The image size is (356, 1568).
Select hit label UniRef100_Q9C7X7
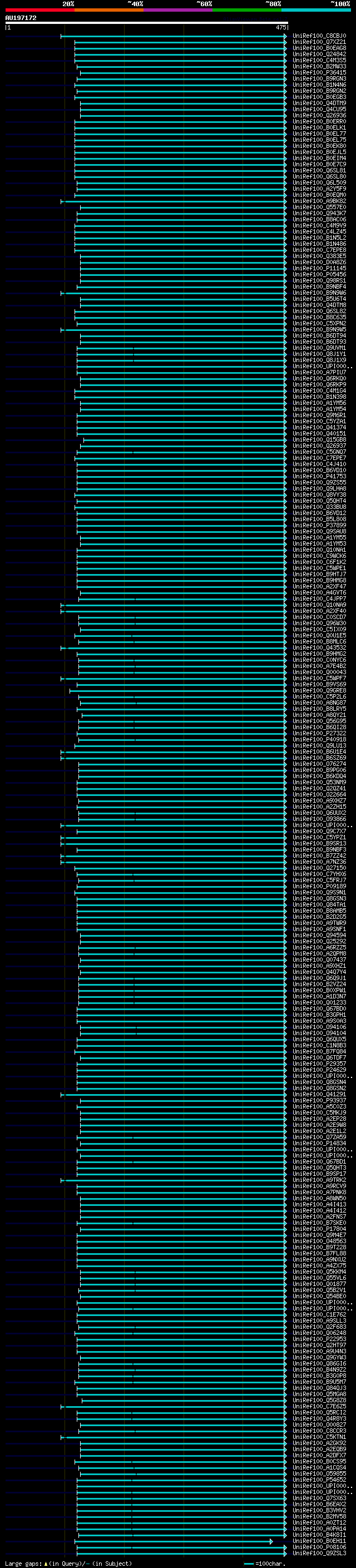point(319,831)
